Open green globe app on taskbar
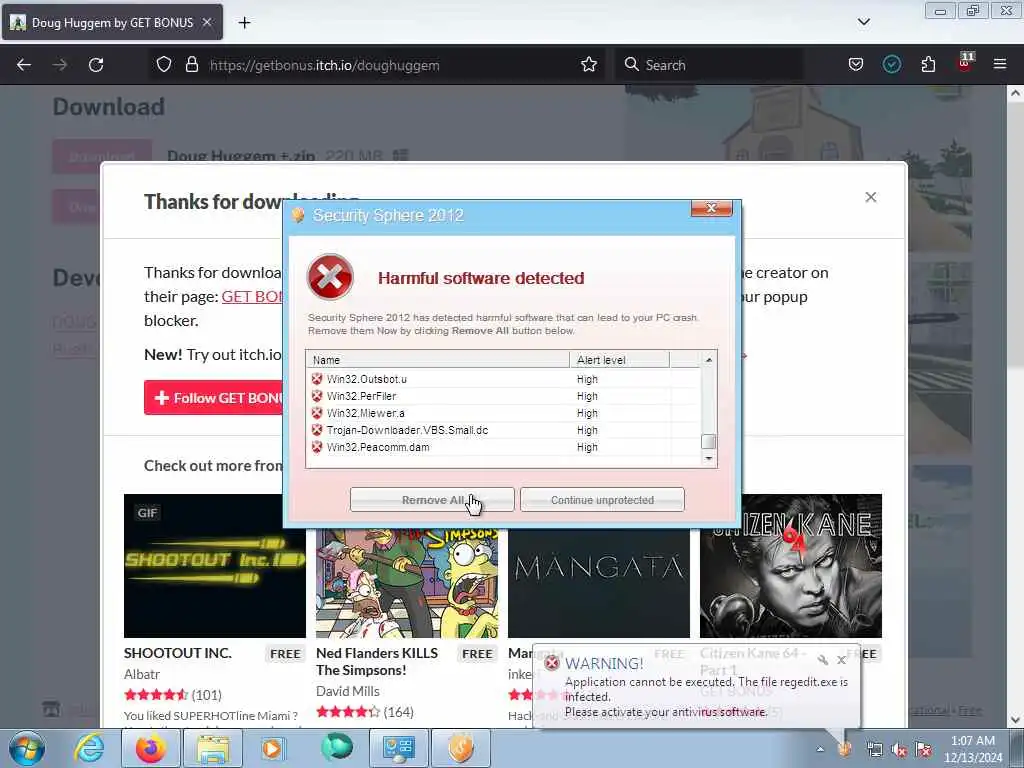The height and width of the screenshot is (768, 1024). (x=336, y=748)
